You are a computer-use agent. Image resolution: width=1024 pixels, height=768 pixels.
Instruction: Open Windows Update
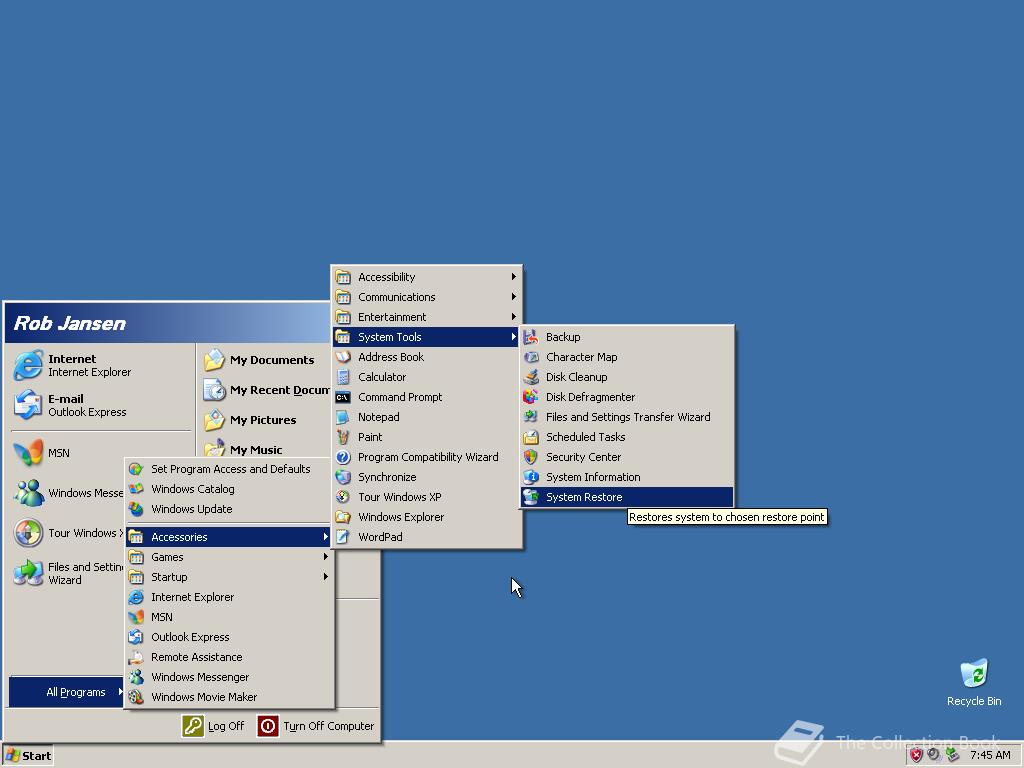pos(229,509)
